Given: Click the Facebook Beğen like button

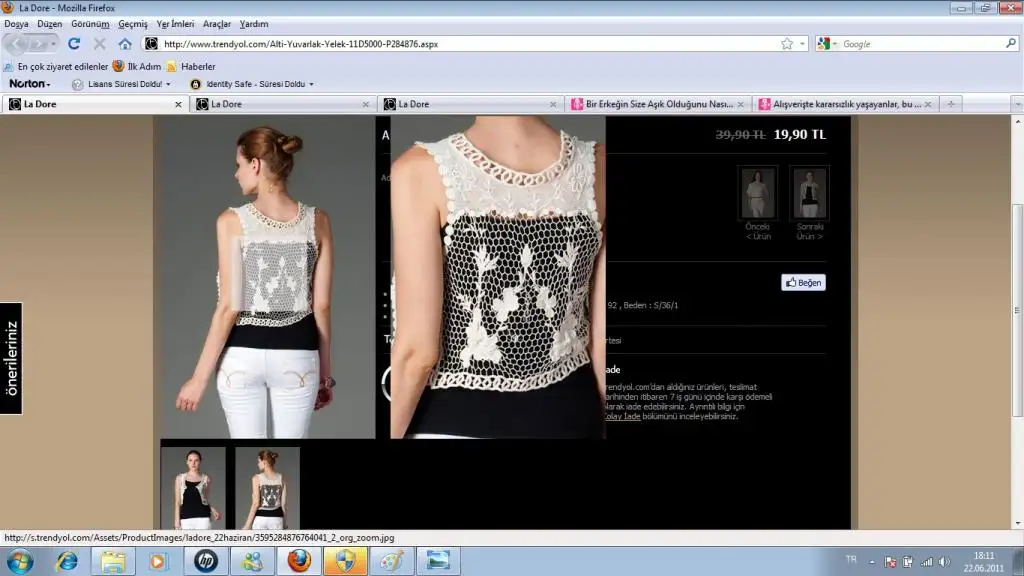Looking at the screenshot, I should point(803,283).
